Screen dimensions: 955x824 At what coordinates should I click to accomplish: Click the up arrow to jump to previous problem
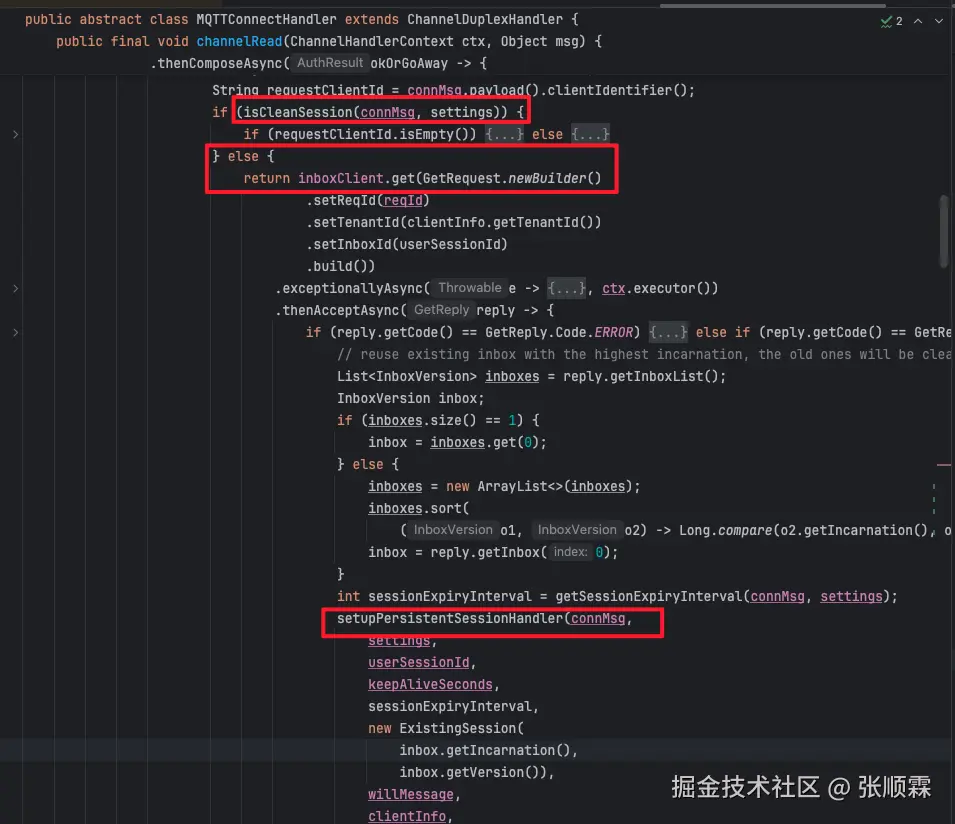pyautogui.click(x=917, y=20)
